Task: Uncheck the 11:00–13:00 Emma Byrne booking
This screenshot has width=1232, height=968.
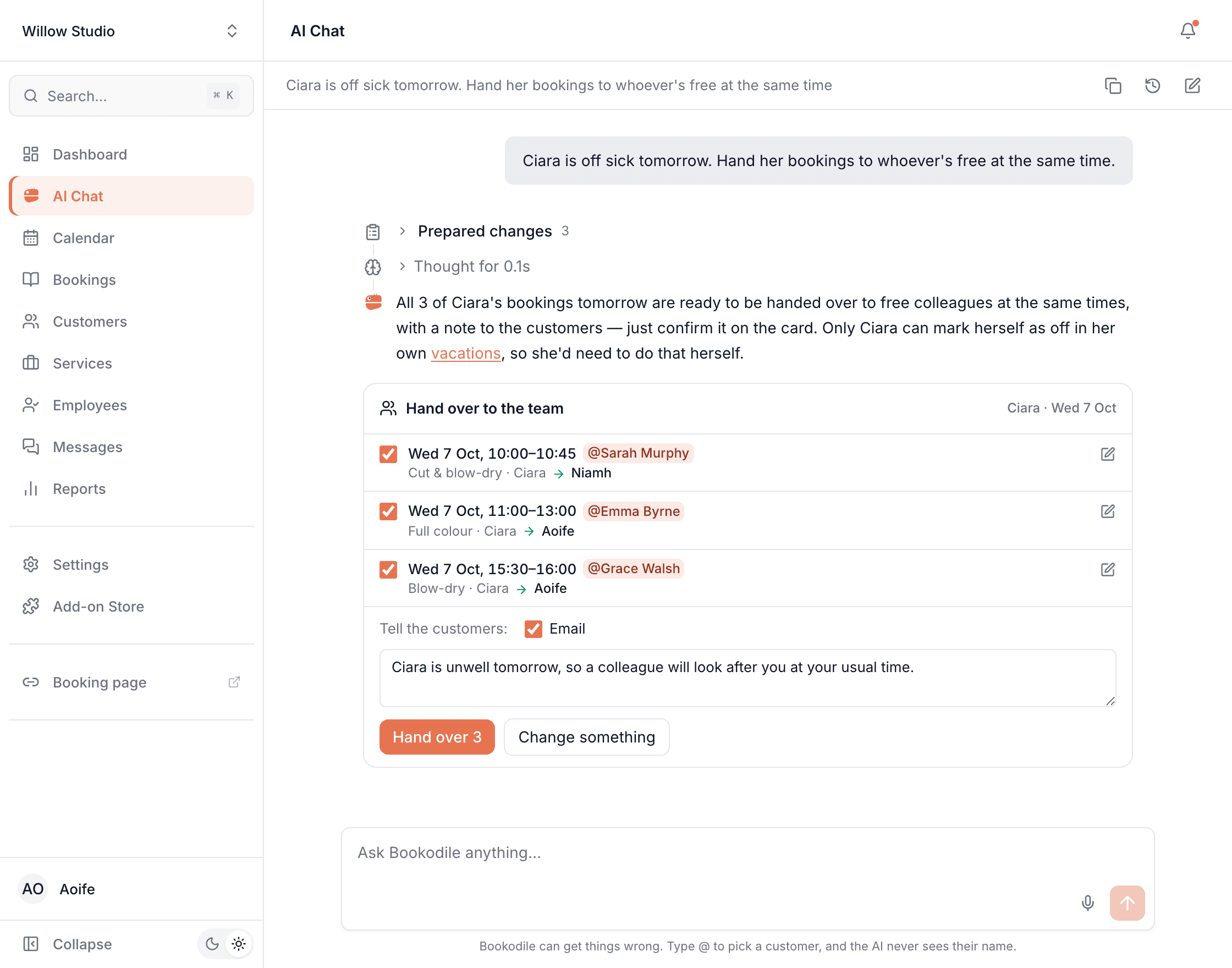Action: tap(388, 511)
